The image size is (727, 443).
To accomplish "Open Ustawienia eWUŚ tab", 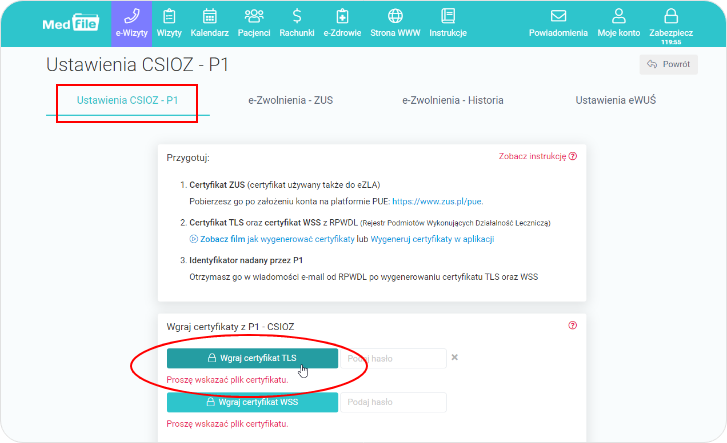I will [x=616, y=101].
